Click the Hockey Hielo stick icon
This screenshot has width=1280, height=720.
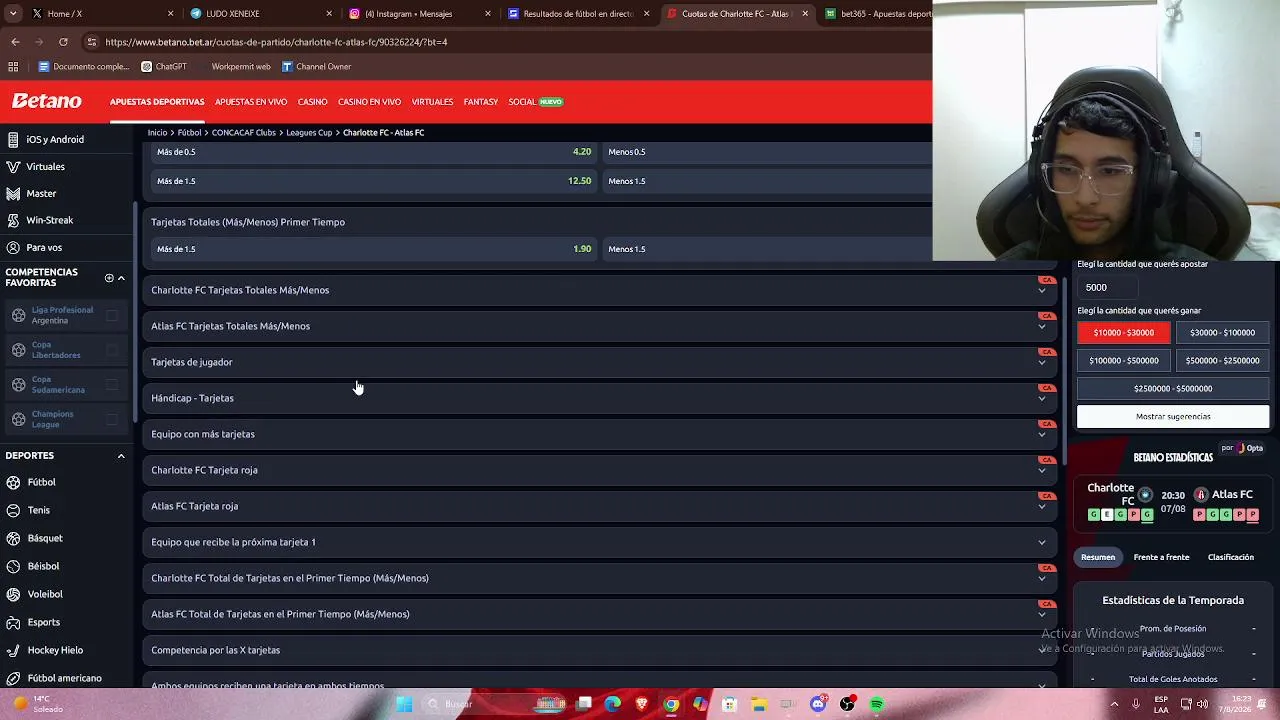point(13,650)
